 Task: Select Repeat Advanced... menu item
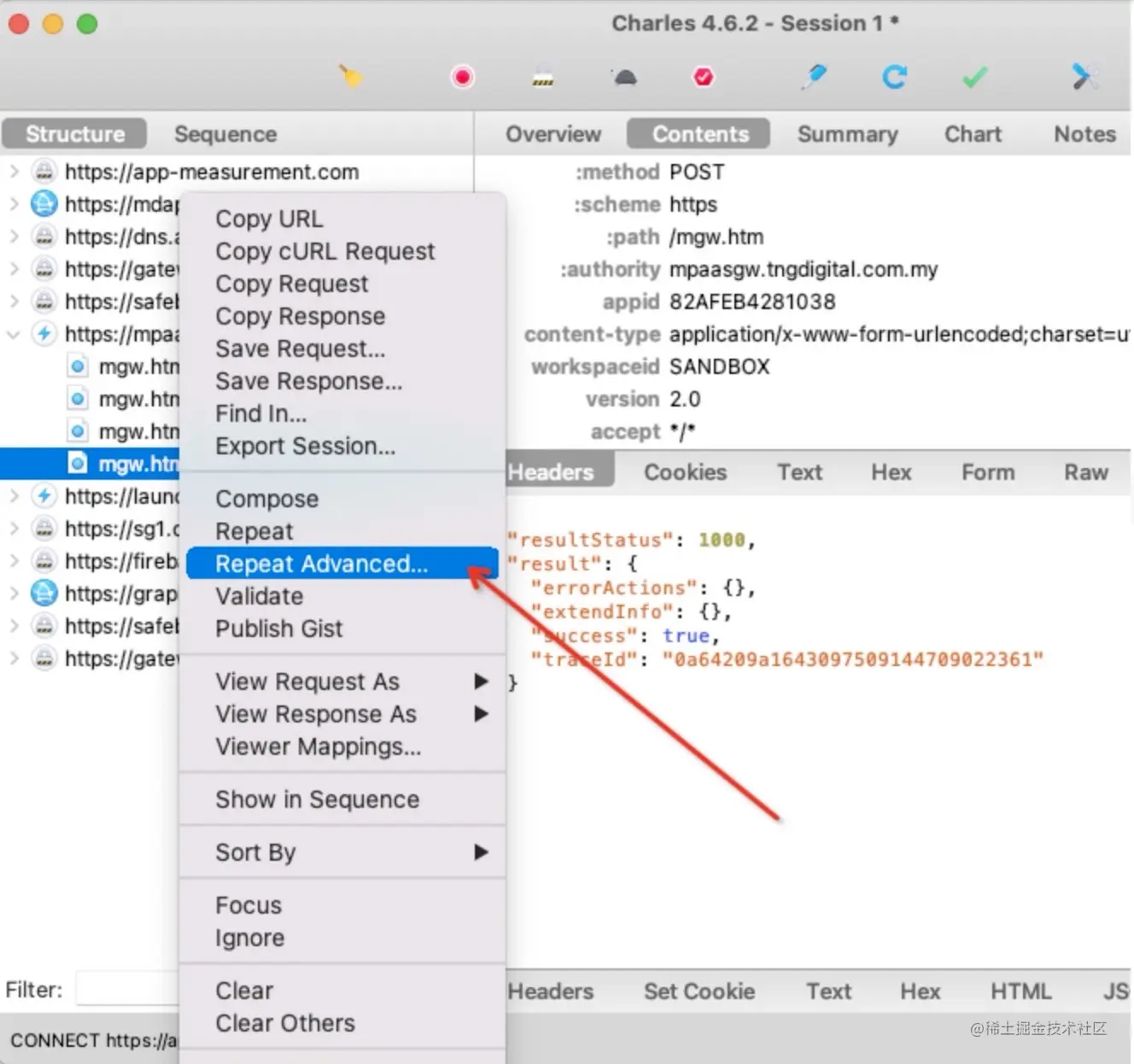(x=343, y=564)
